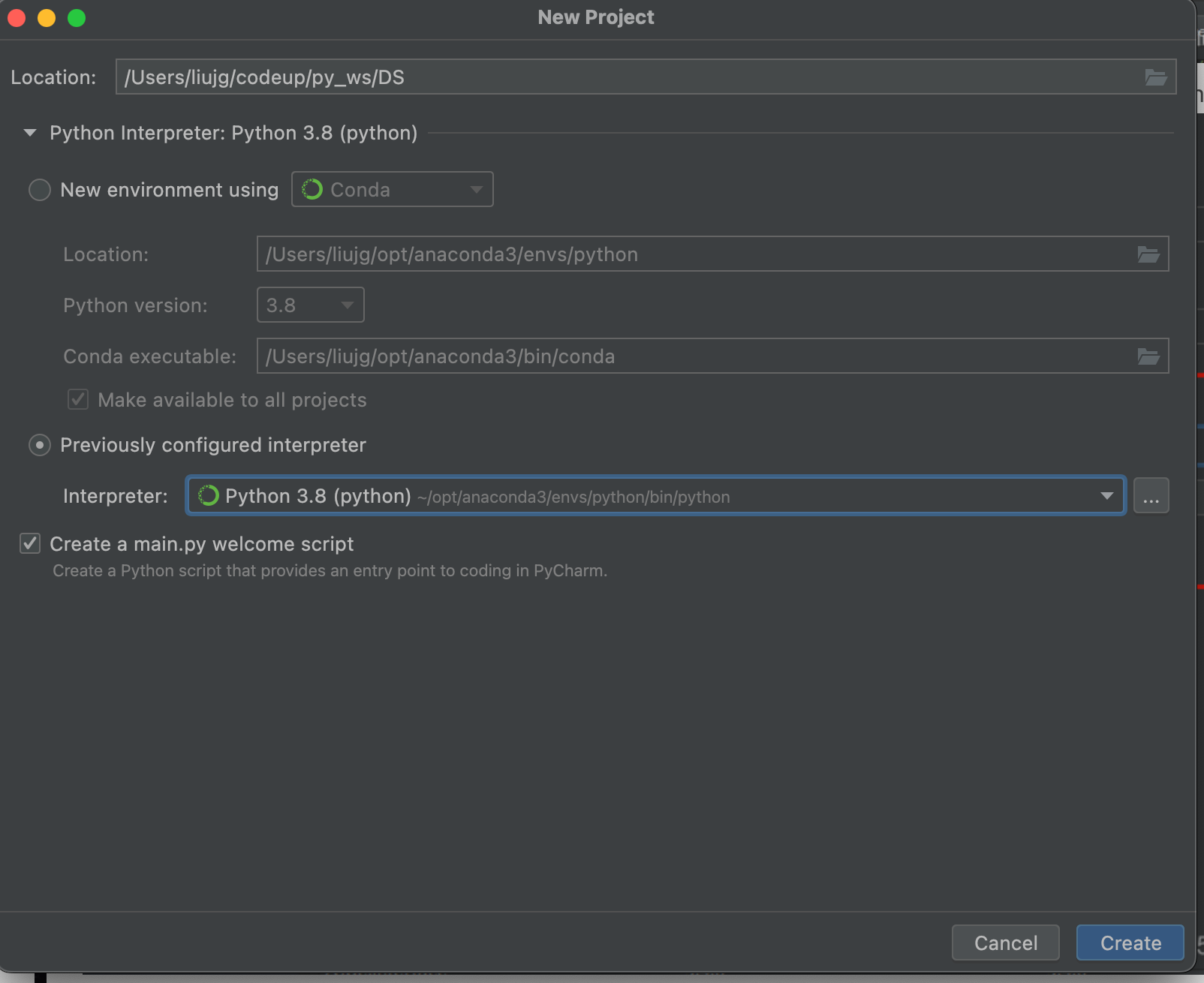1204x983 pixels.
Task: Click the Cancel button
Action: [x=1005, y=942]
